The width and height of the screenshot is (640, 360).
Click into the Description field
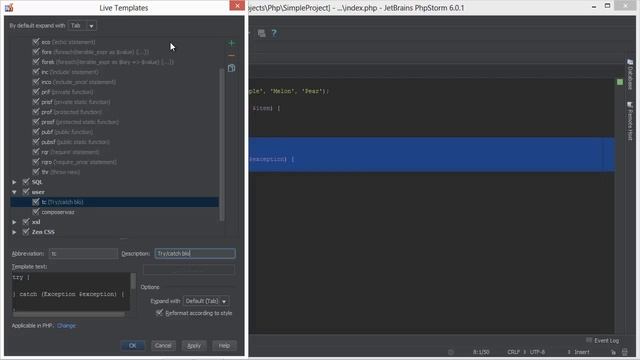click(195, 253)
